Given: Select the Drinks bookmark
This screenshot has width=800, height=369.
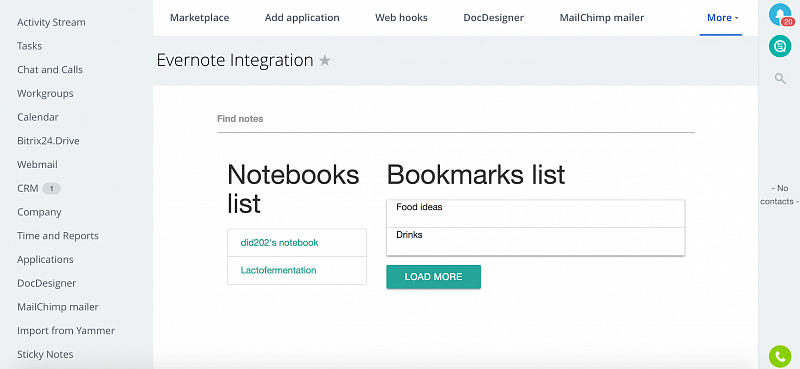Looking at the screenshot, I should point(535,241).
